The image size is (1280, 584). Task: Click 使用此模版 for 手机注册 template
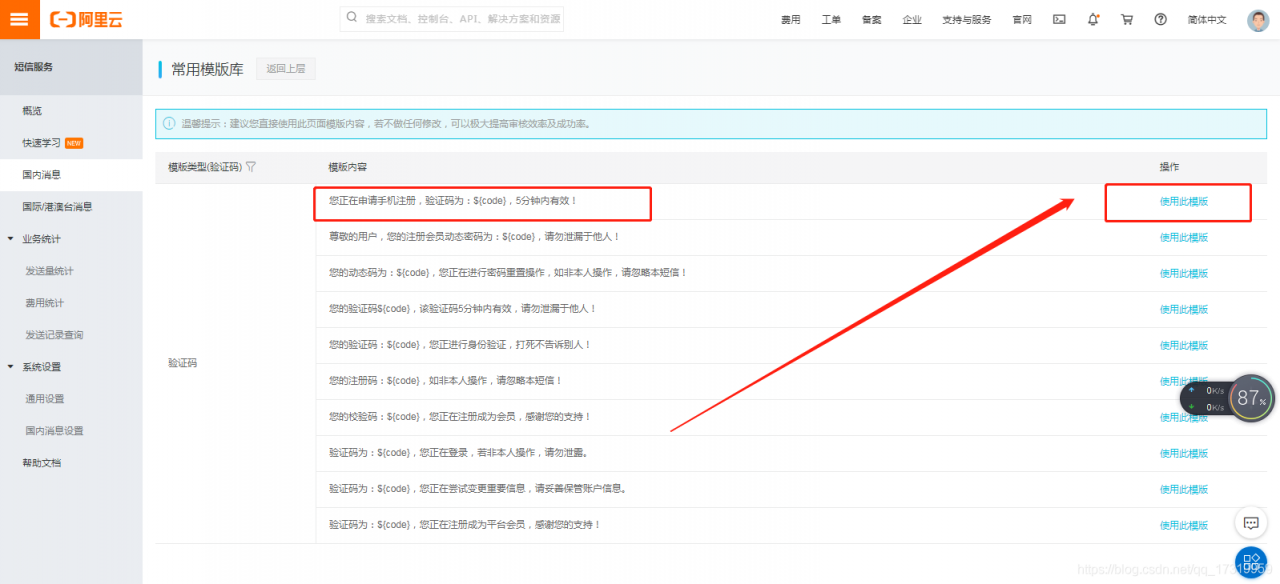pyautogui.click(x=1184, y=202)
